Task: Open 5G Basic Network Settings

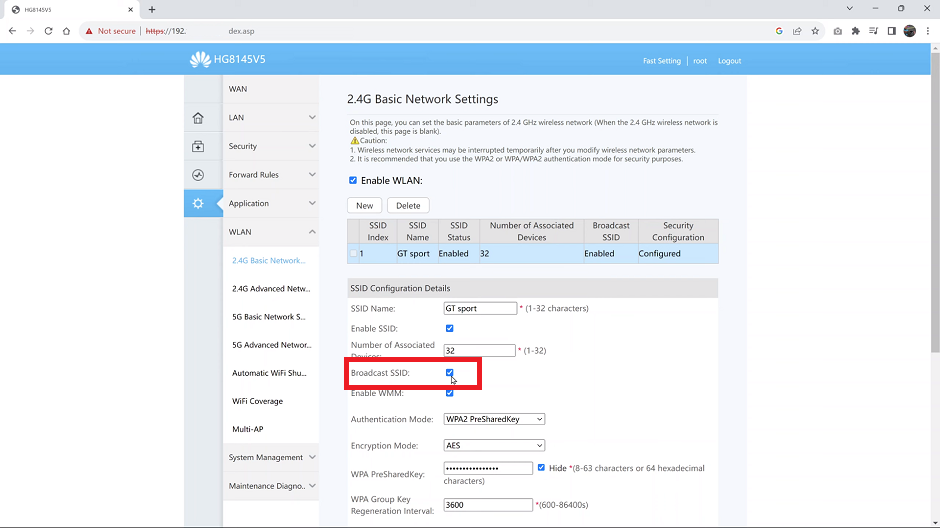Action: [x=269, y=317]
